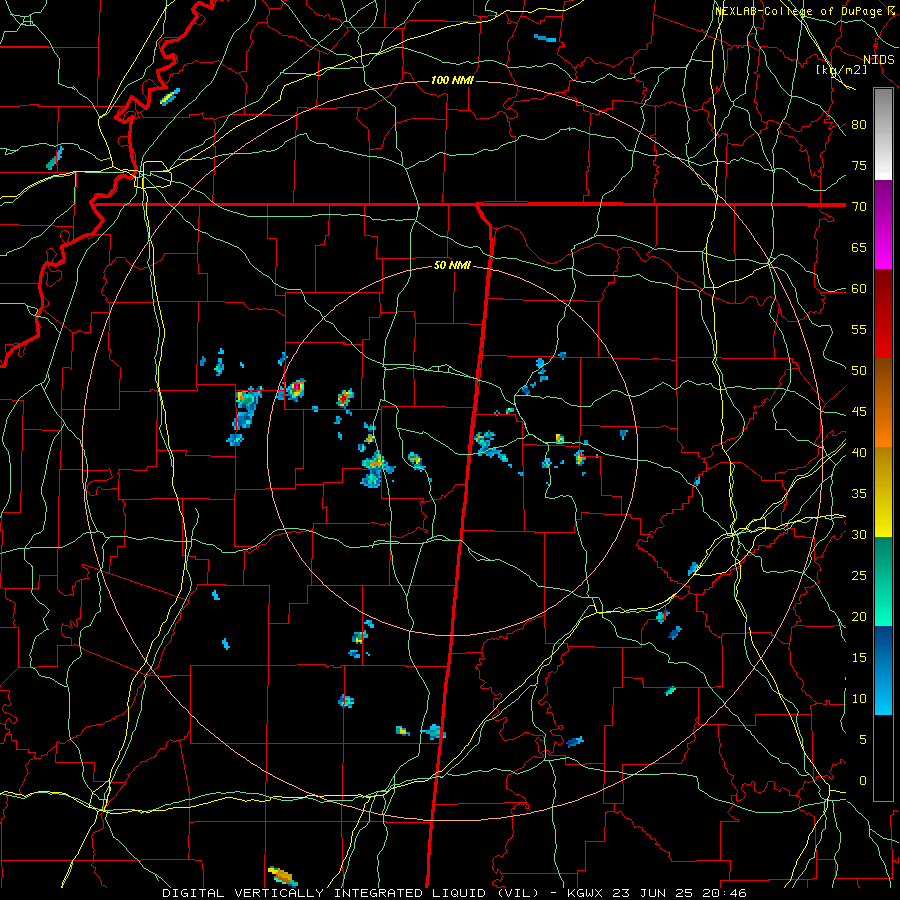This screenshot has width=900, height=900.
Task: Click the 30 value on the scale
Action: (x=859, y=534)
